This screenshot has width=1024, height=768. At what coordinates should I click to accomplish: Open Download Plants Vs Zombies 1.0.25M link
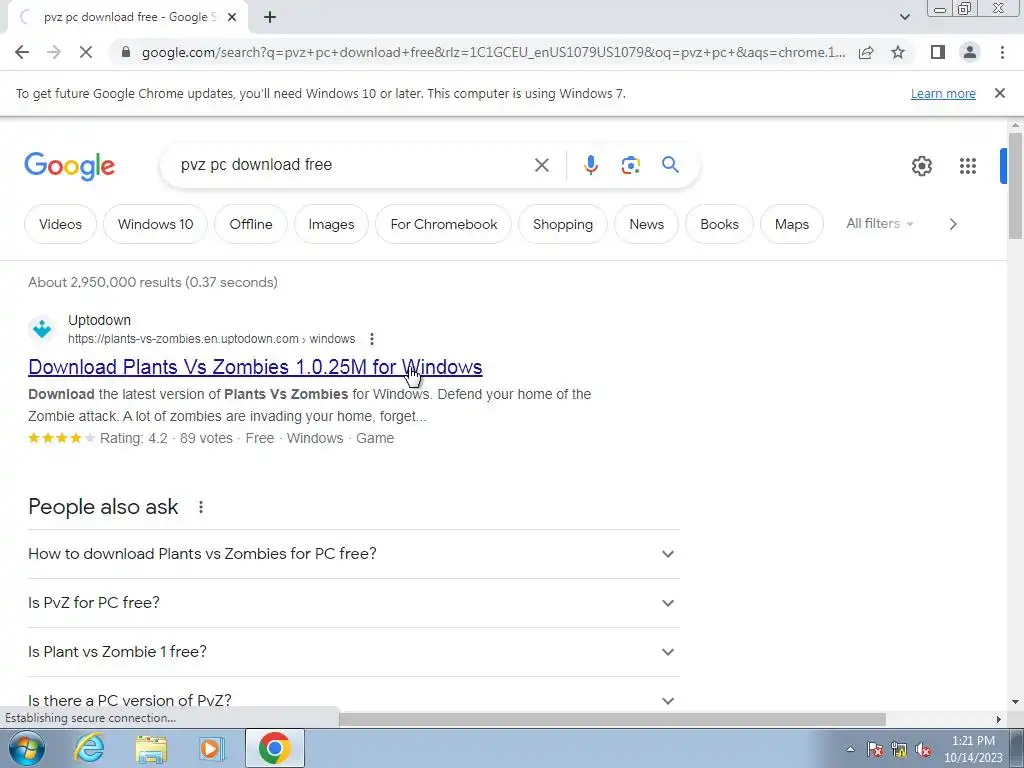(x=255, y=367)
